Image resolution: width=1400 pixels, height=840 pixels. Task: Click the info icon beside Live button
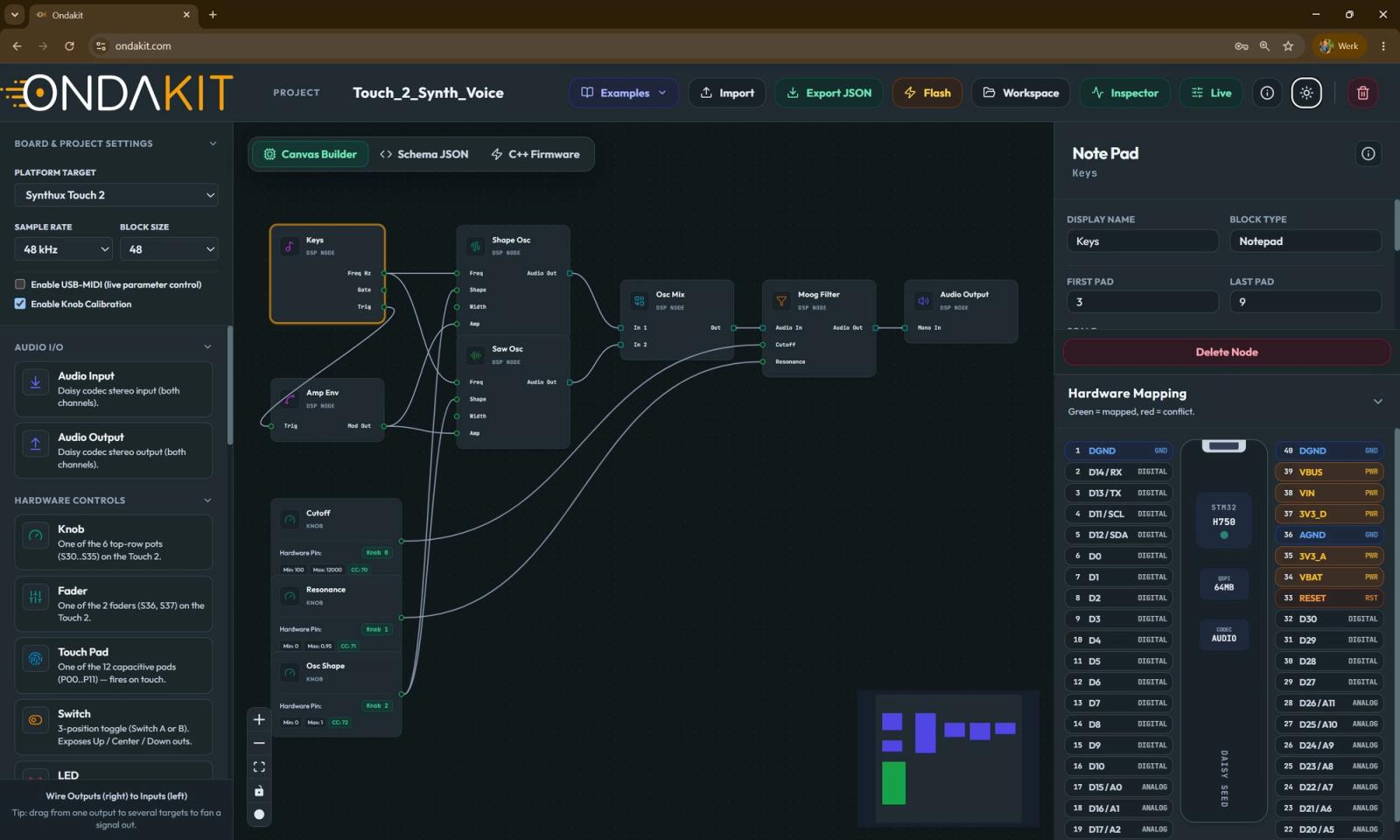[1267, 93]
